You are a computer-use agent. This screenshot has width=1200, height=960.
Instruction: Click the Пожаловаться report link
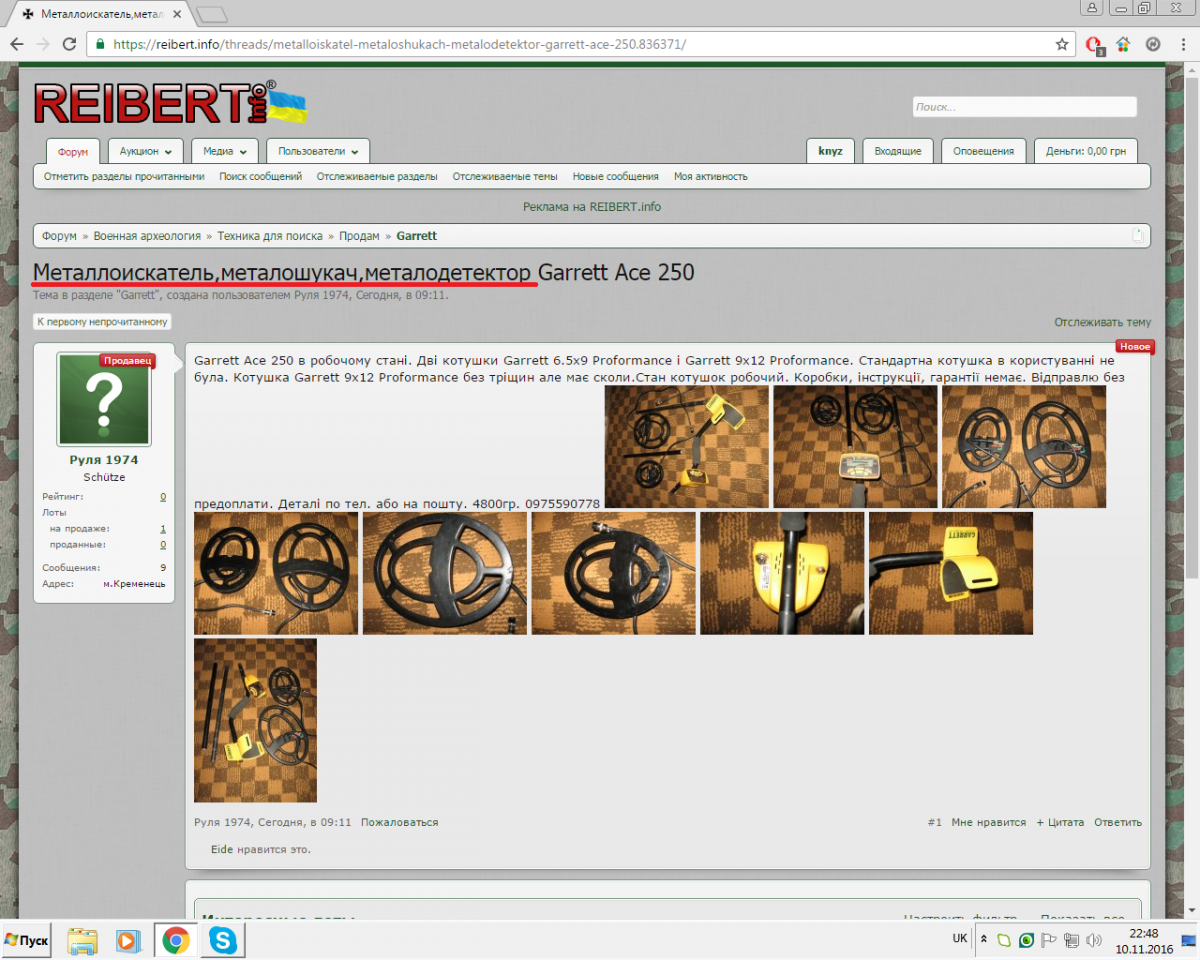399,822
